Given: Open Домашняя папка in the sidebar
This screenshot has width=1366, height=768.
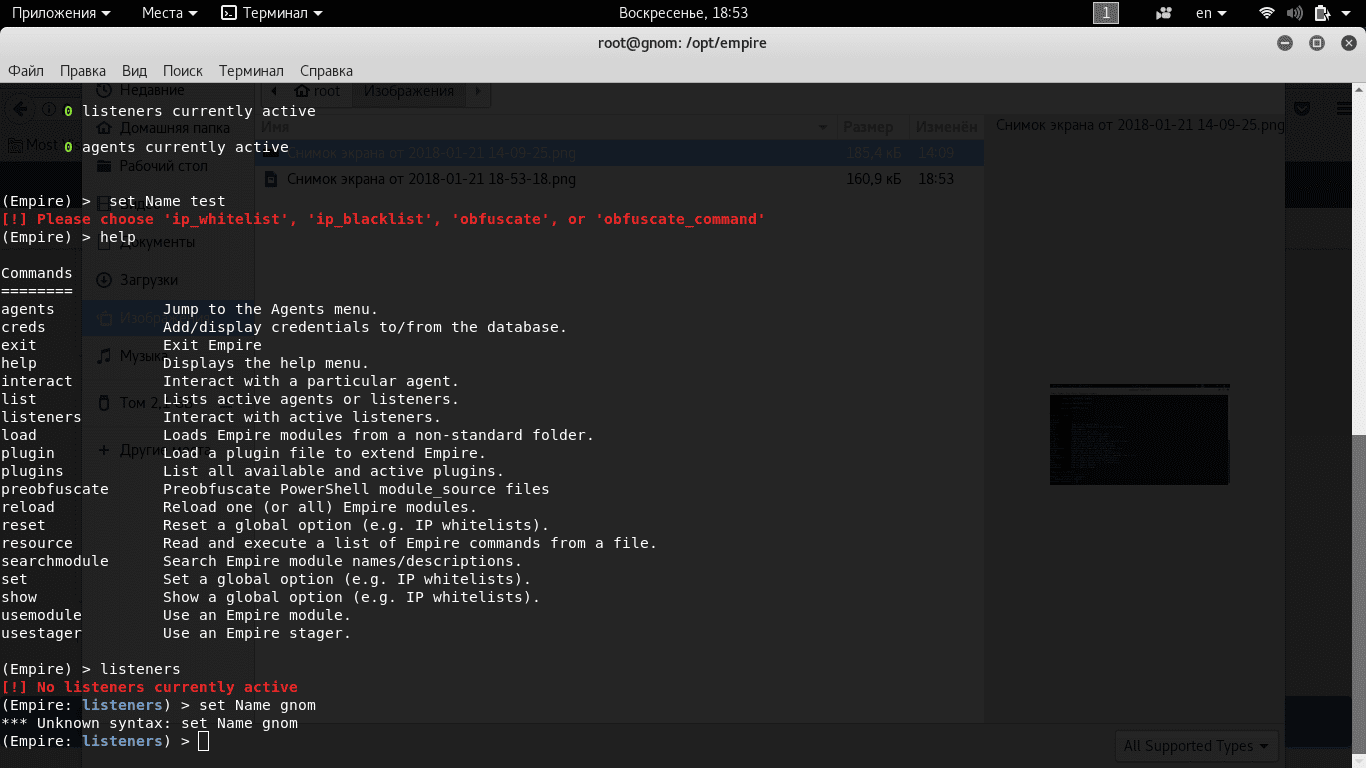Looking at the screenshot, I should click(163, 128).
